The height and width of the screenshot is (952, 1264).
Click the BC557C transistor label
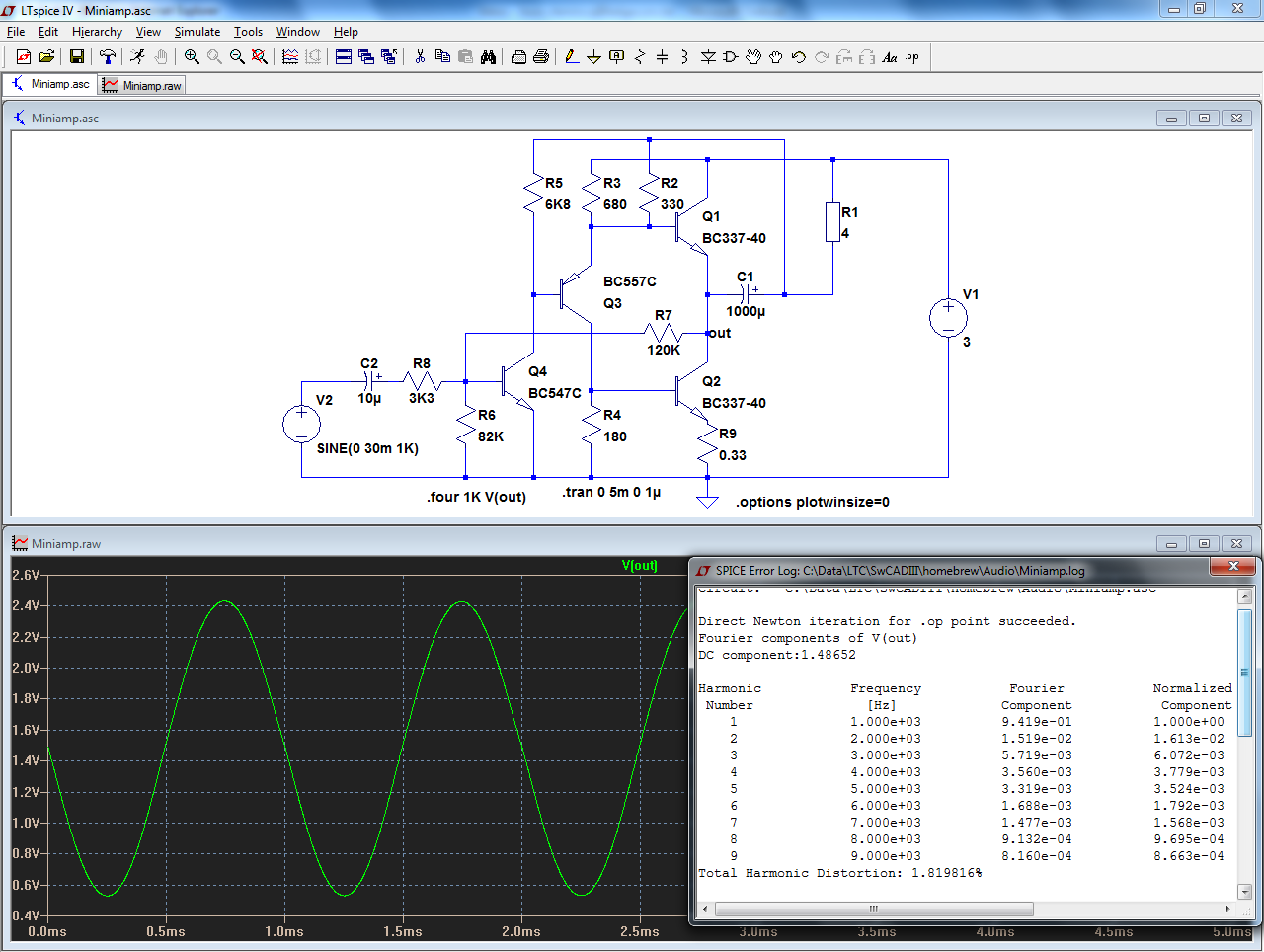[630, 281]
